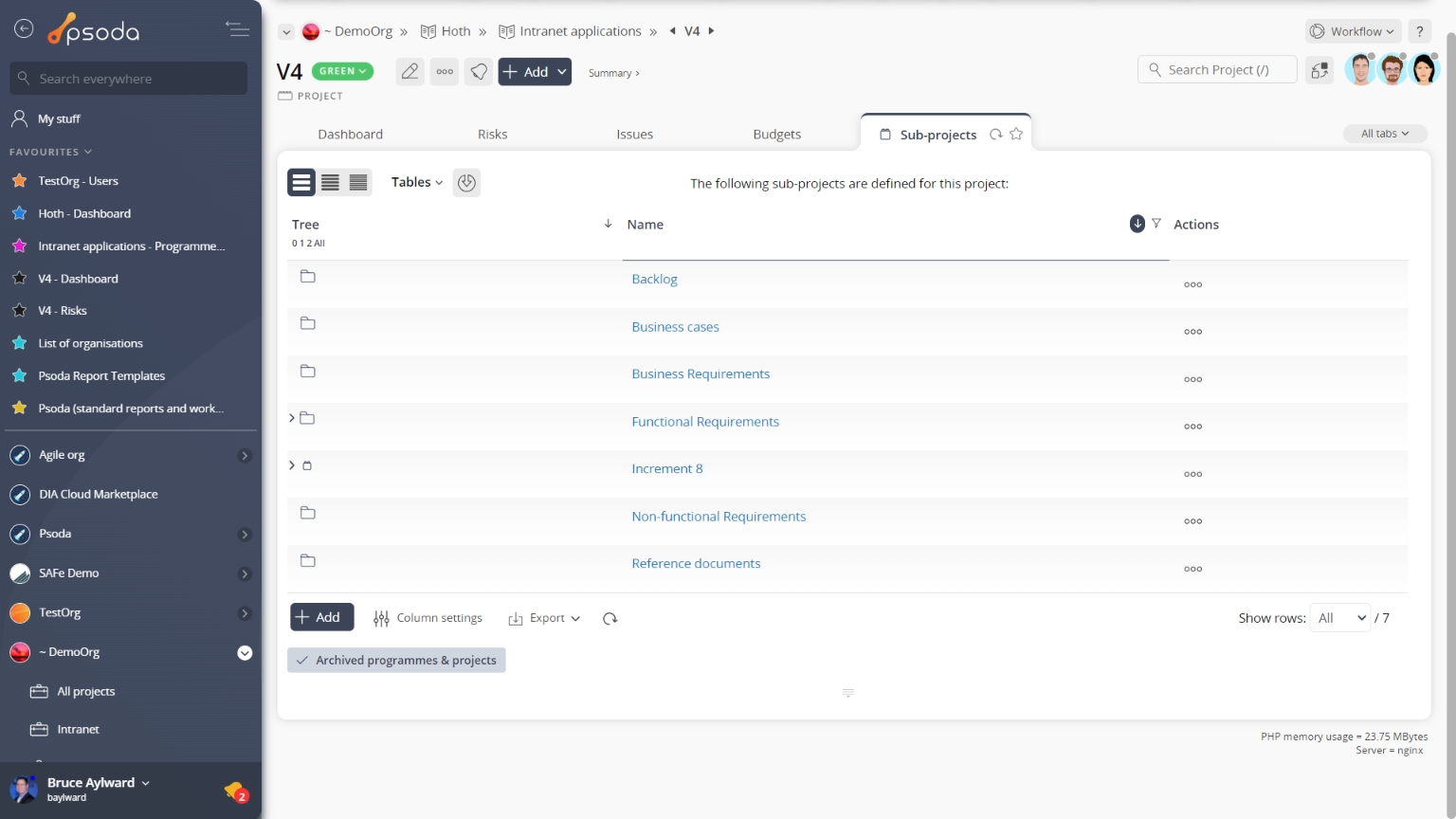
Task: Open the Show rows All dropdown
Action: (x=1339, y=618)
